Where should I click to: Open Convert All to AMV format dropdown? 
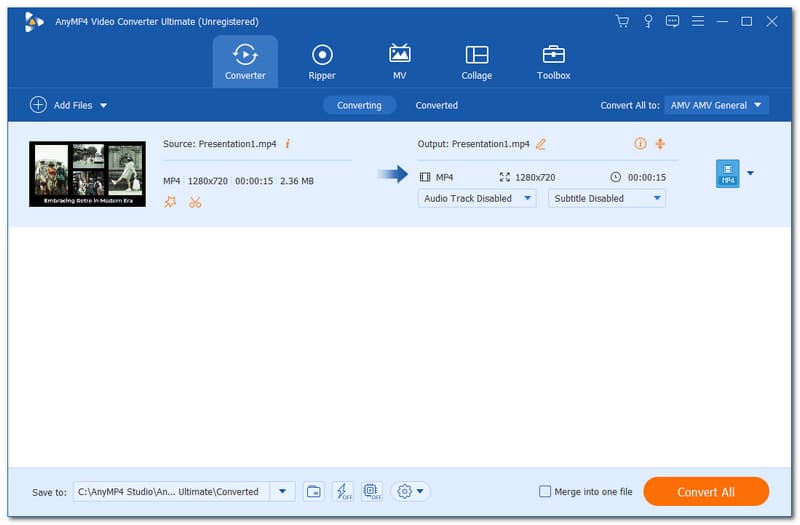[x=715, y=105]
